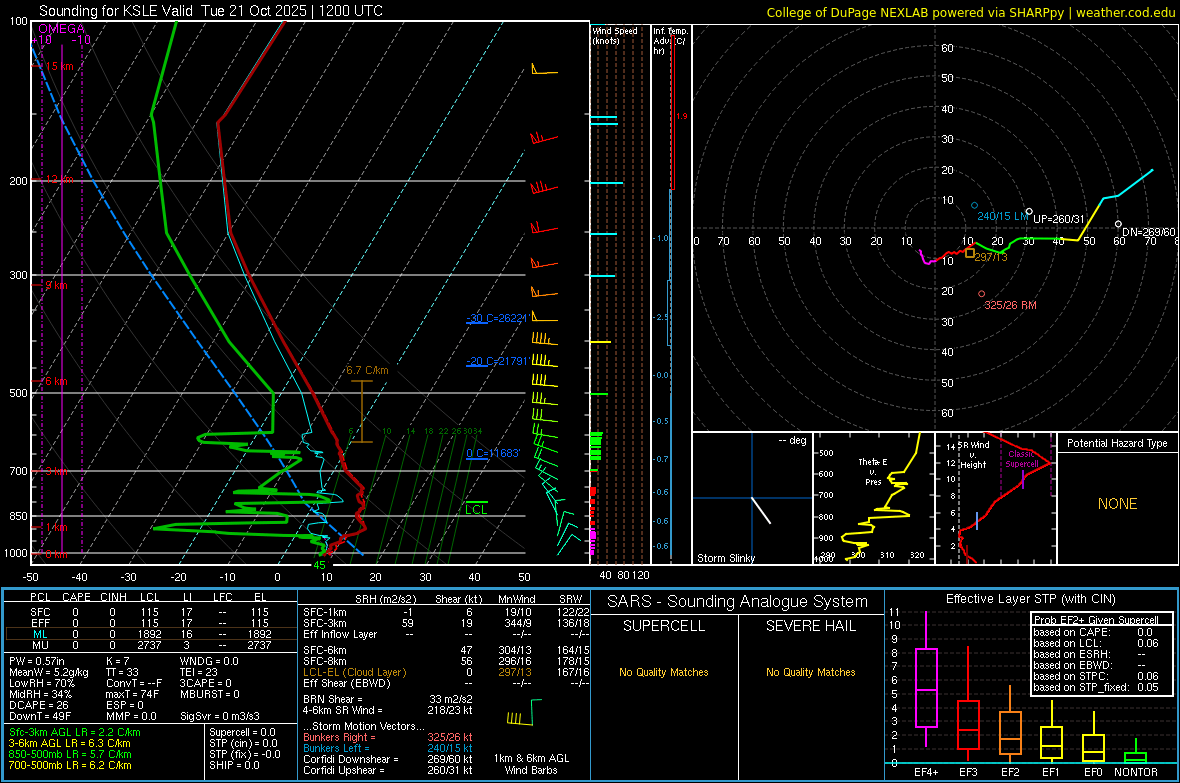Click the SigSvr = 0 m3/s3 value

pos(220,716)
